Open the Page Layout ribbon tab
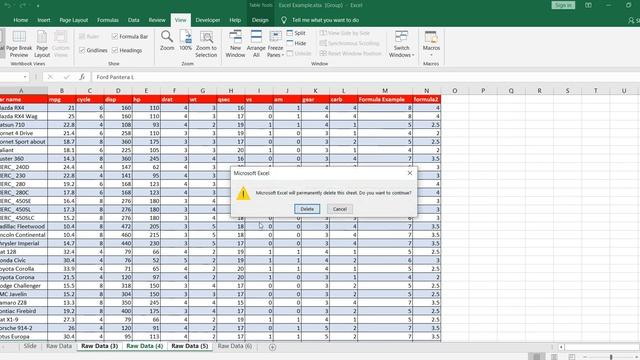 (73, 20)
